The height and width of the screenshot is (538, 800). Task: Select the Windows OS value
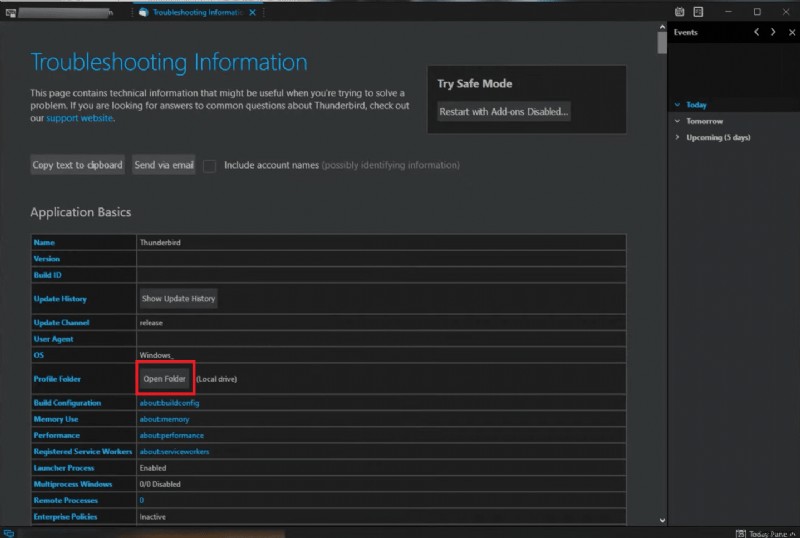(157, 355)
